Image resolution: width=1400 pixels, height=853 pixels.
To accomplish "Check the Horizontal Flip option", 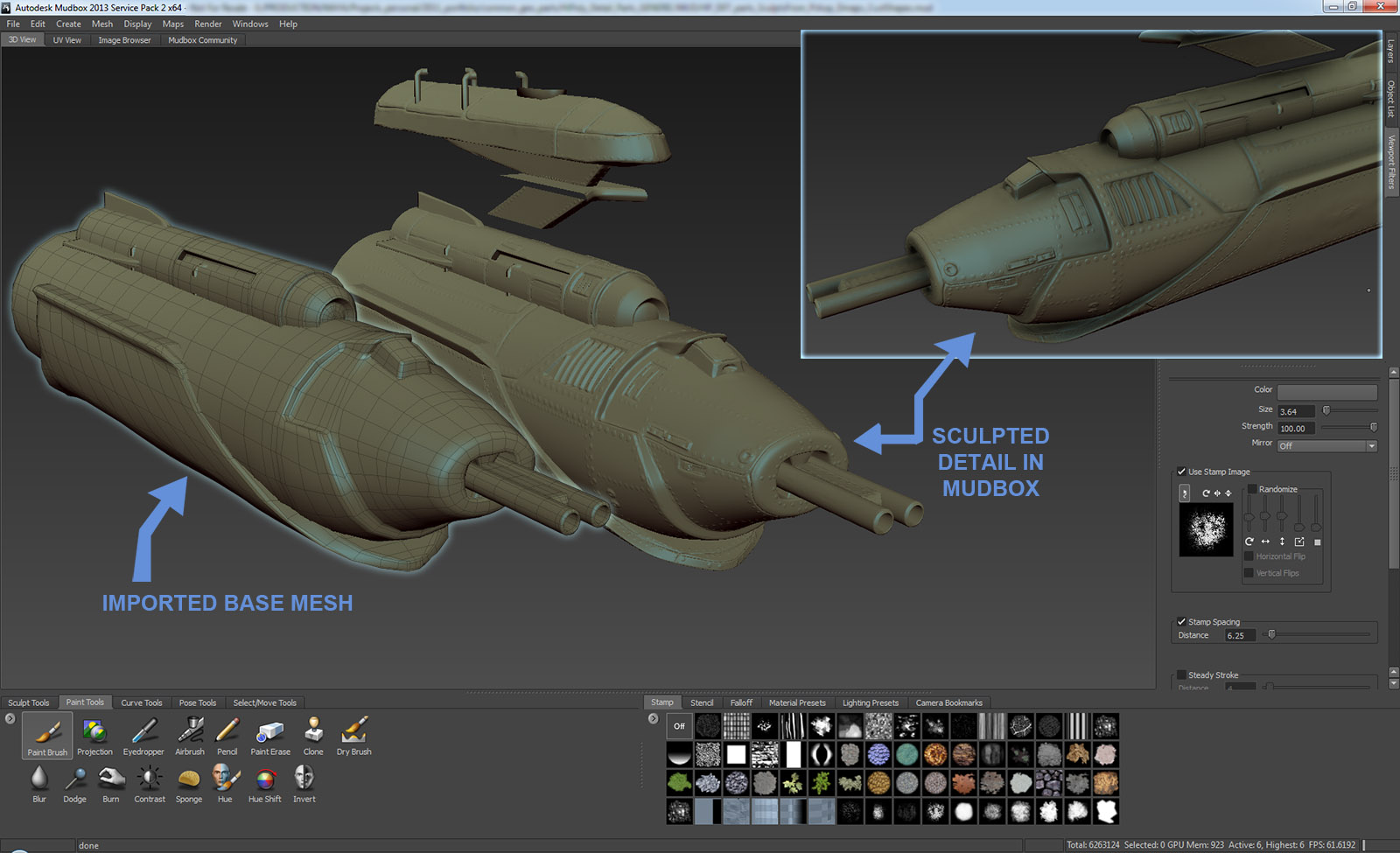I will pyautogui.click(x=1249, y=556).
